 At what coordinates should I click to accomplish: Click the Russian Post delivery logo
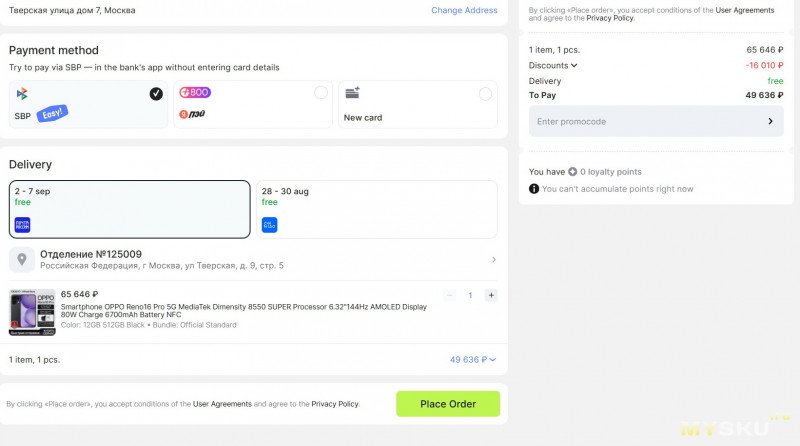(x=22, y=225)
